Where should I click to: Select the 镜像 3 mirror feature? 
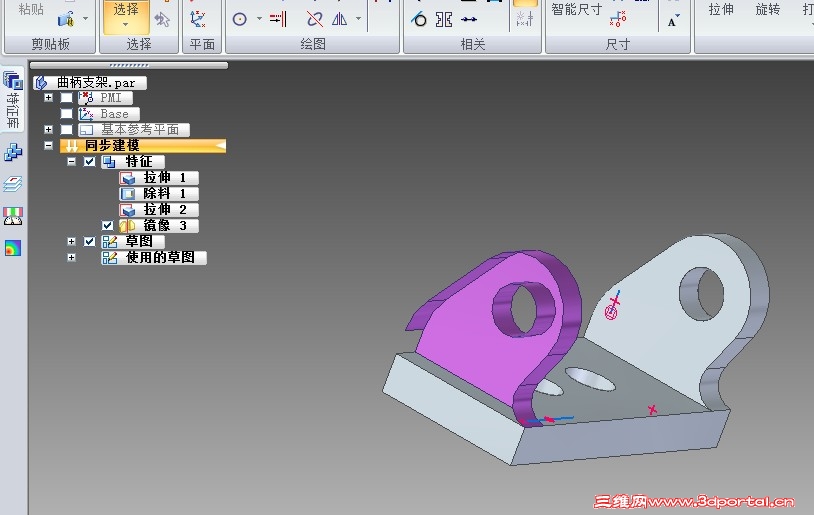(158, 226)
